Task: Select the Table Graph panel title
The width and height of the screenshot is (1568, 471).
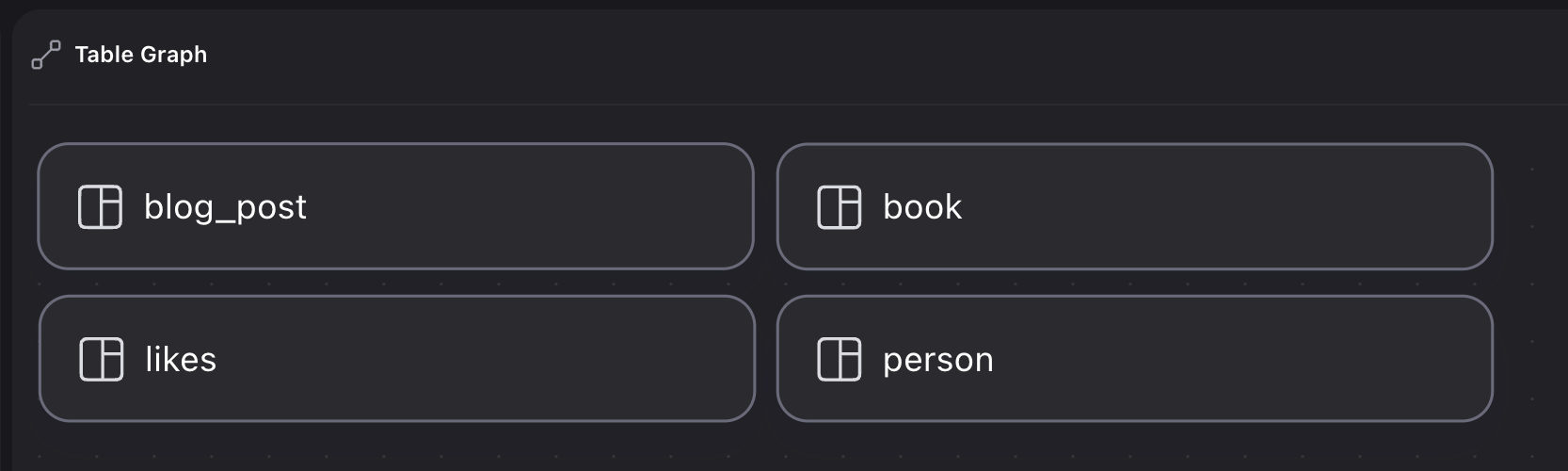Action: pos(141,55)
